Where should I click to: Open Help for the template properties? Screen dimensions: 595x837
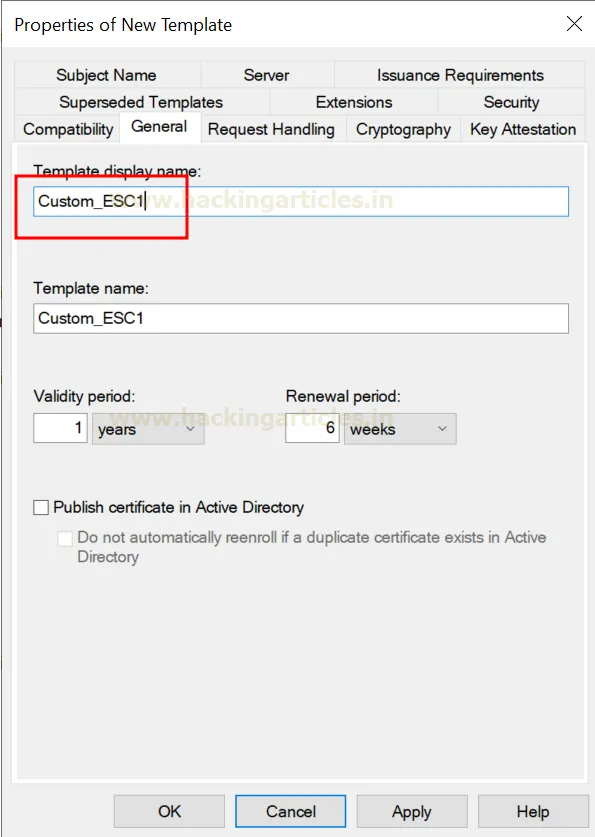pyautogui.click(x=533, y=811)
